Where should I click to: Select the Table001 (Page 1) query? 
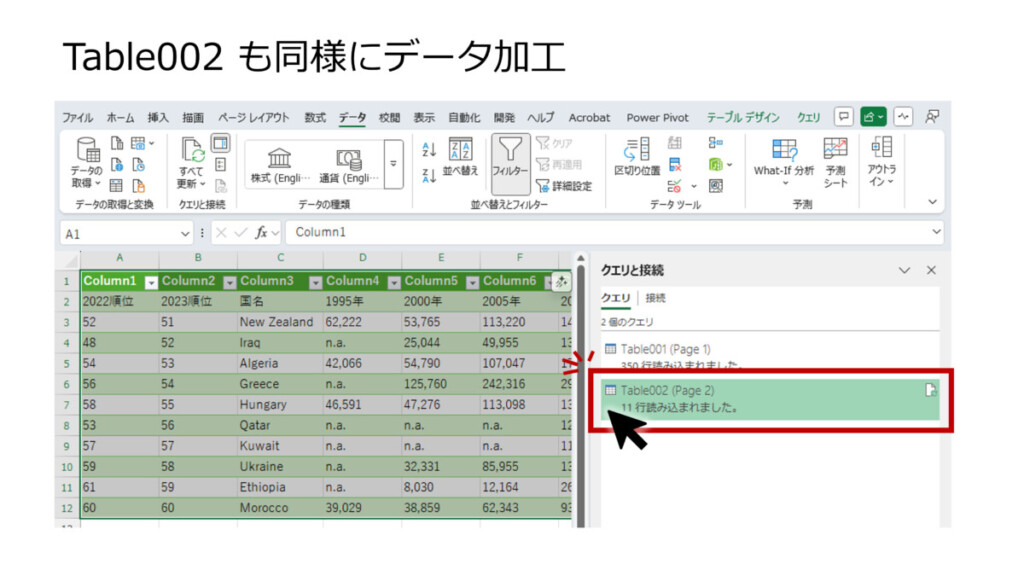(x=665, y=349)
